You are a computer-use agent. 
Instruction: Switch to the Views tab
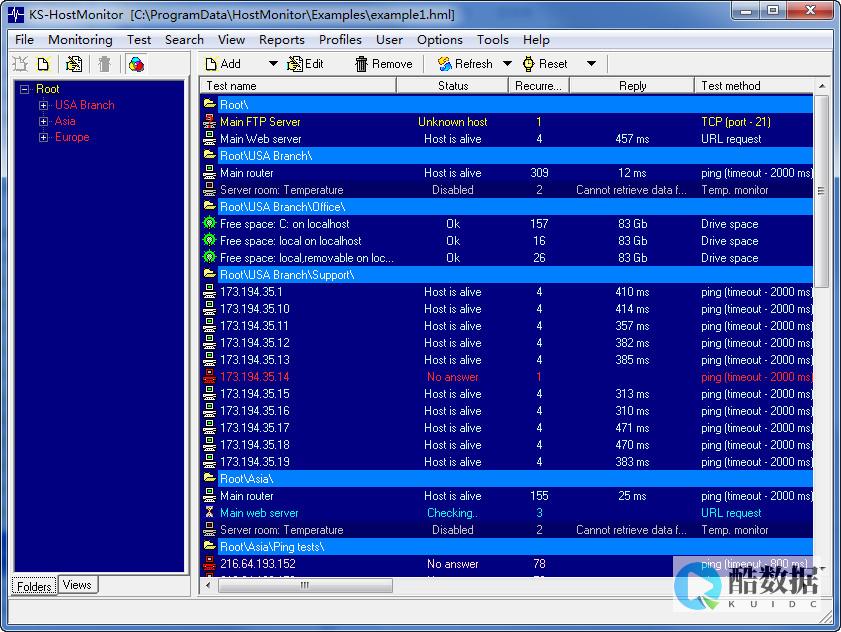(77, 585)
